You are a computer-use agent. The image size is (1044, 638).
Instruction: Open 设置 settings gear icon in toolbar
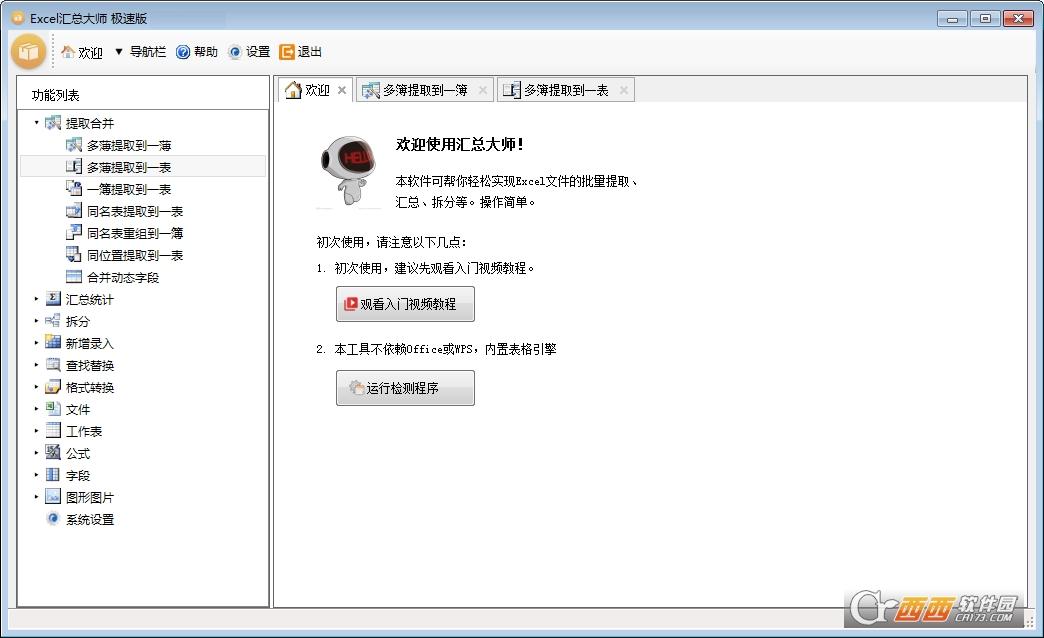[x=234, y=52]
